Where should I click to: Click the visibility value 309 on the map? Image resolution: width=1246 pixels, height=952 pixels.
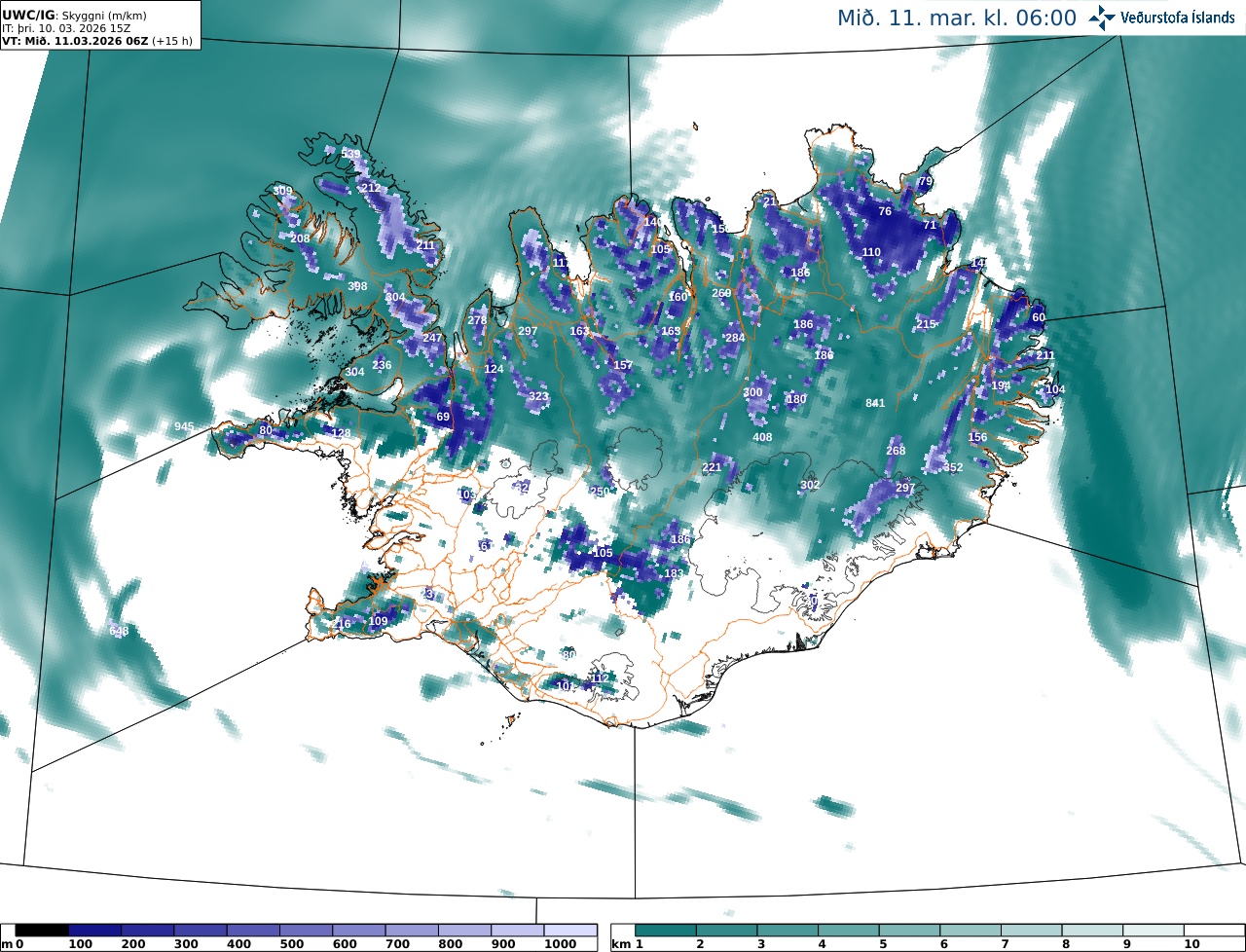(282, 191)
